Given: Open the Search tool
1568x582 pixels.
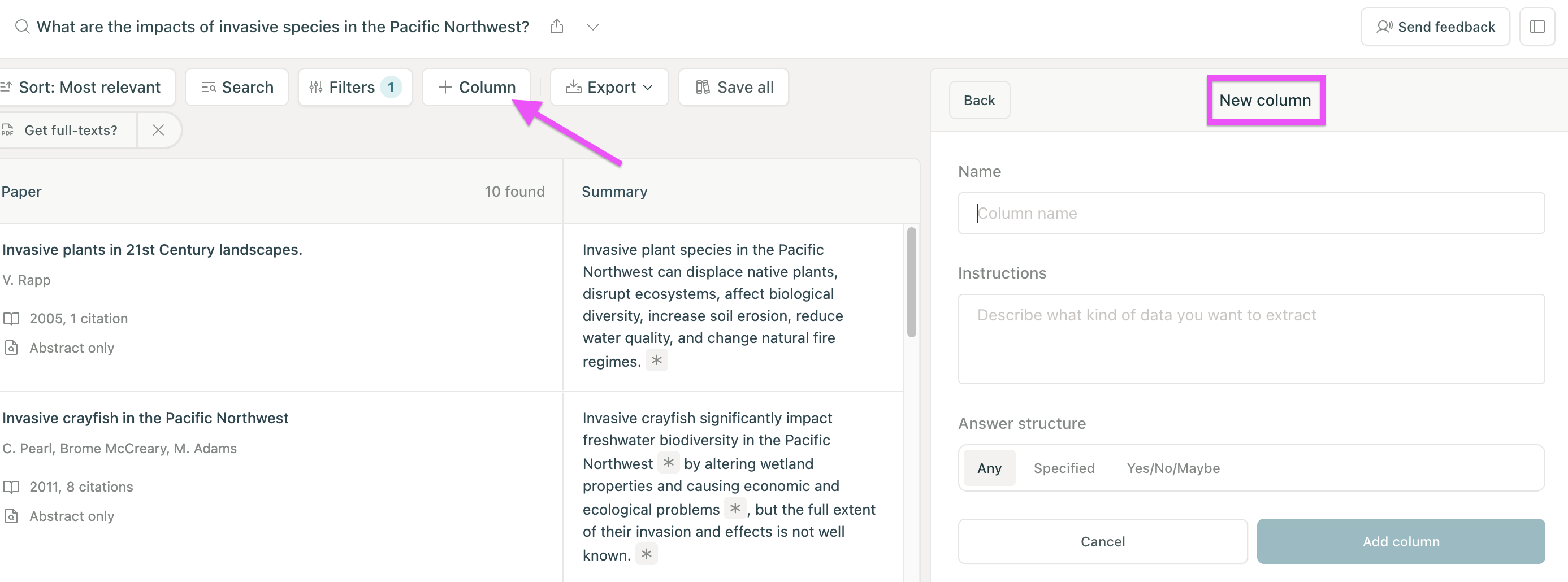Looking at the screenshot, I should pos(237,87).
